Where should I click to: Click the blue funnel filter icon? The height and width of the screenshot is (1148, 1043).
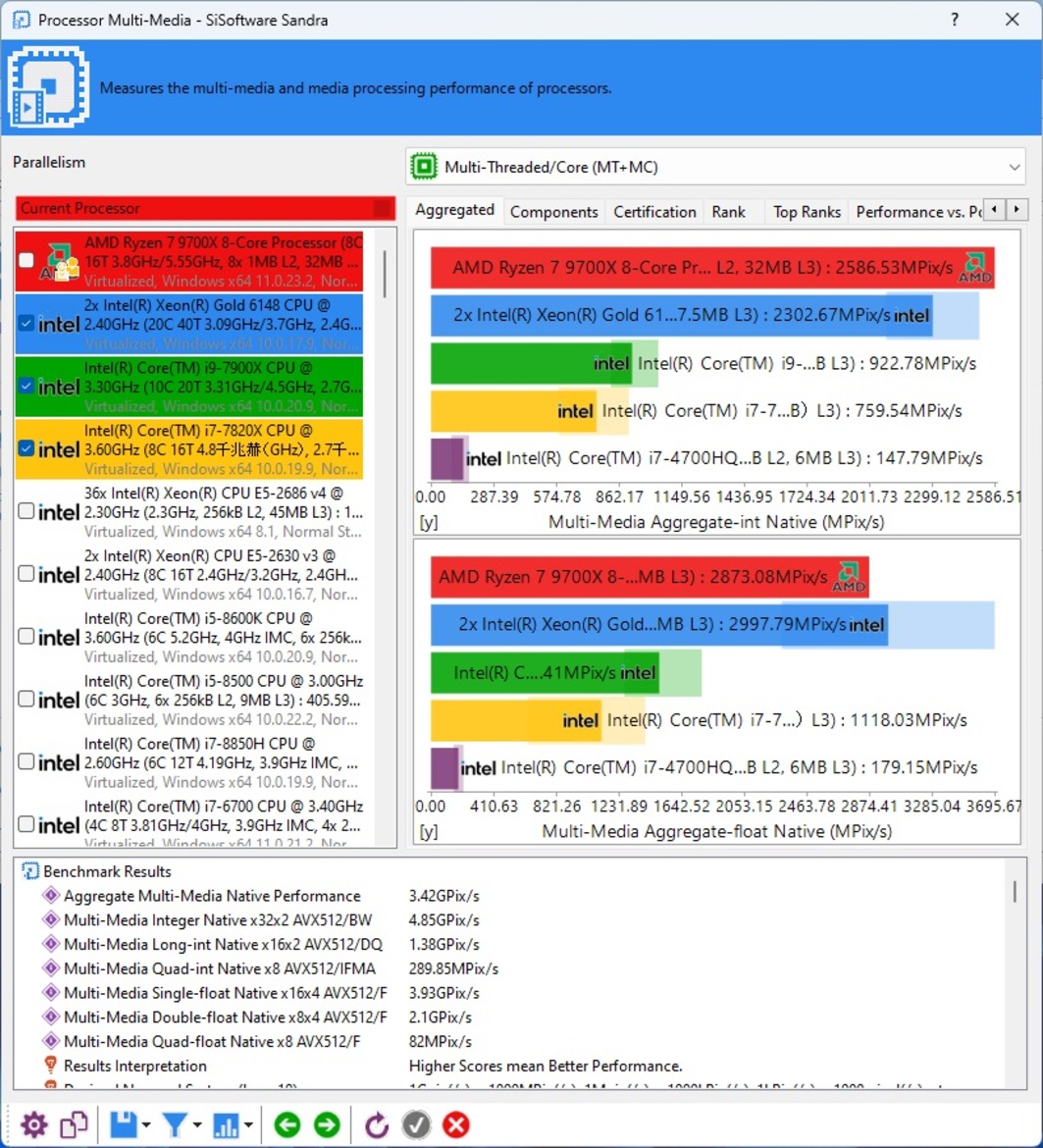[x=175, y=1124]
